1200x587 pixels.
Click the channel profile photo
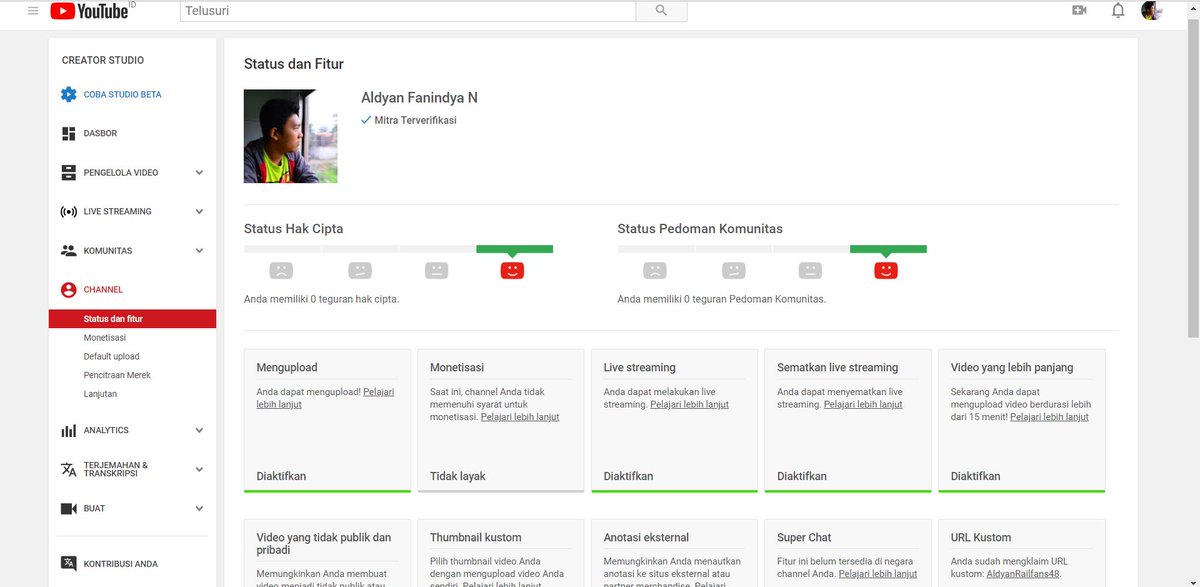(290, 136)
